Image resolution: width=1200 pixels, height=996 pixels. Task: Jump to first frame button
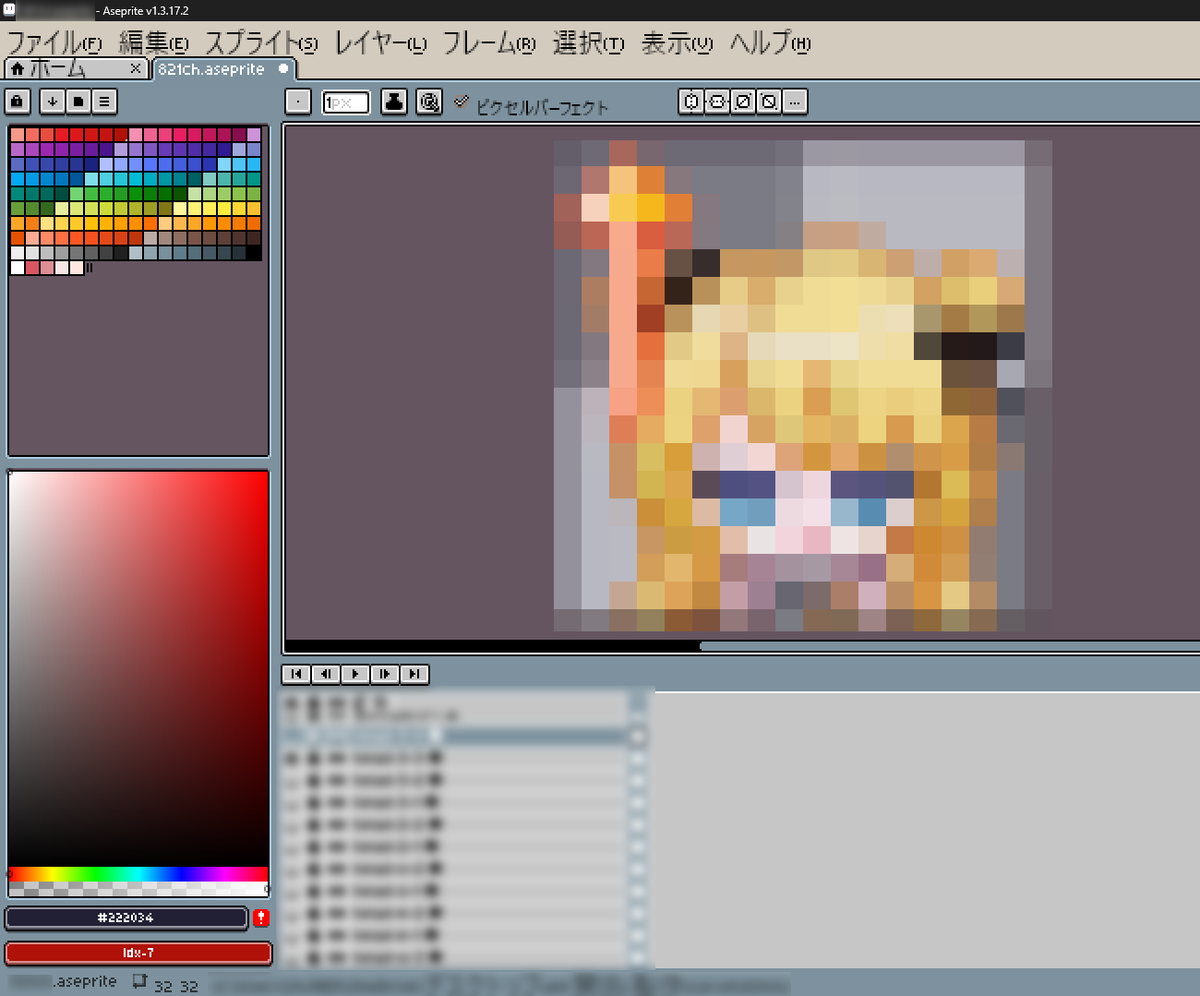[296, 674]
